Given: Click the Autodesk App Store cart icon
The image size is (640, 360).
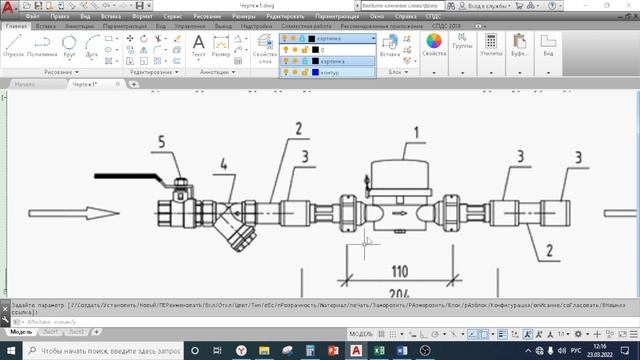Looking at the screenshot, I should 519,6.
